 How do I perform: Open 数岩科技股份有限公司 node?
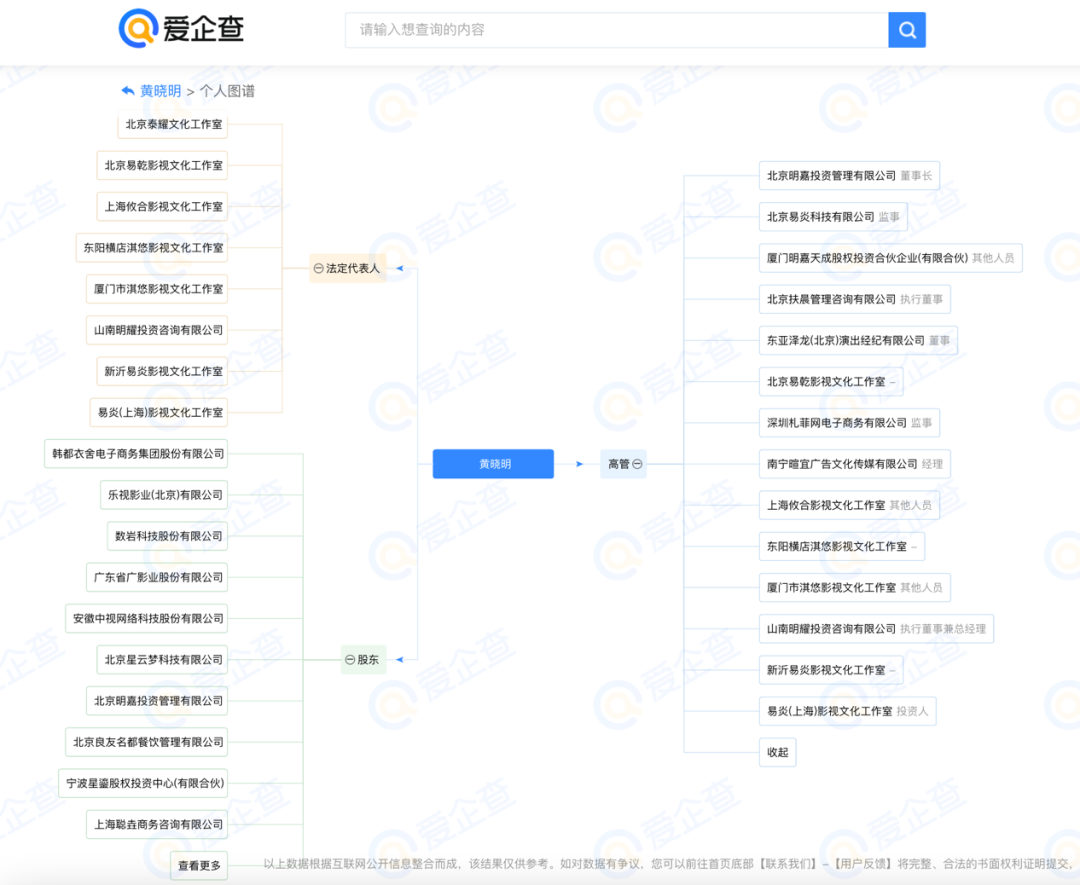tap(167, 536)
